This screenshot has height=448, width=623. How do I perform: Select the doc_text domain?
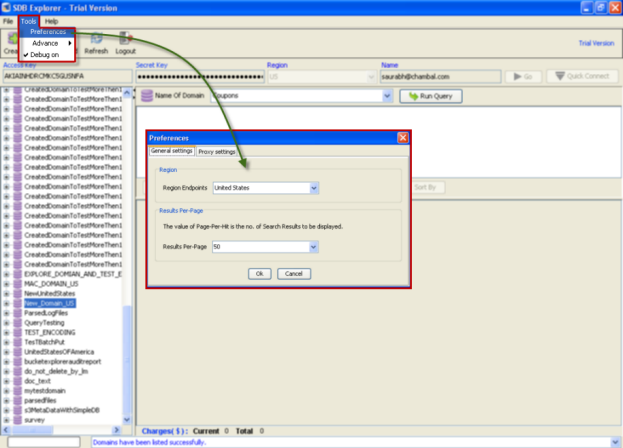[x=37, y=381]
